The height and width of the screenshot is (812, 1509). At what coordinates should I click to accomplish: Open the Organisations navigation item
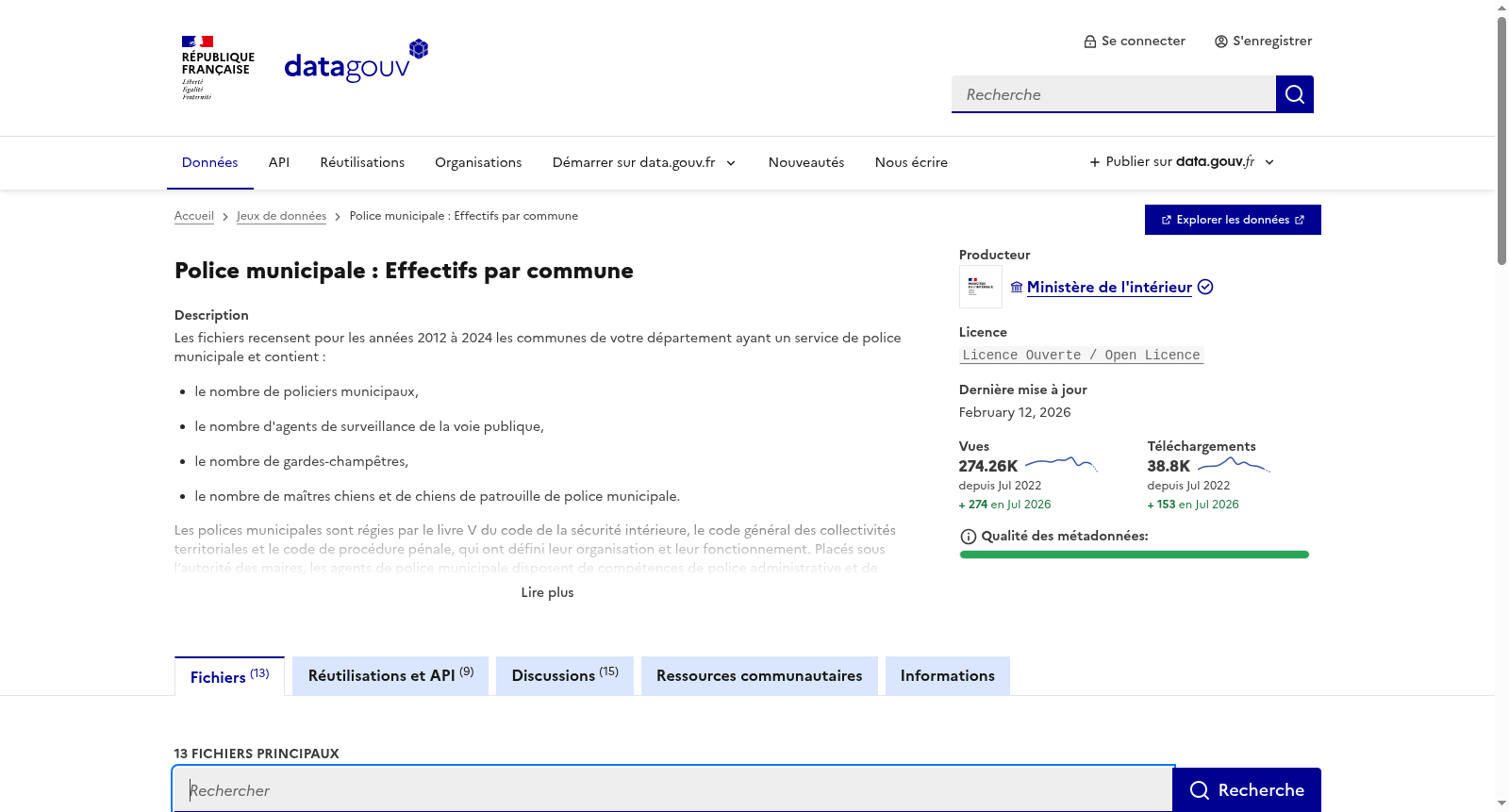coord(478,162)
